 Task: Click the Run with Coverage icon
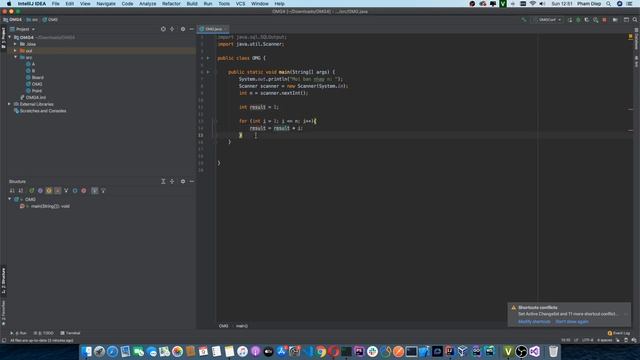(587, 20)
